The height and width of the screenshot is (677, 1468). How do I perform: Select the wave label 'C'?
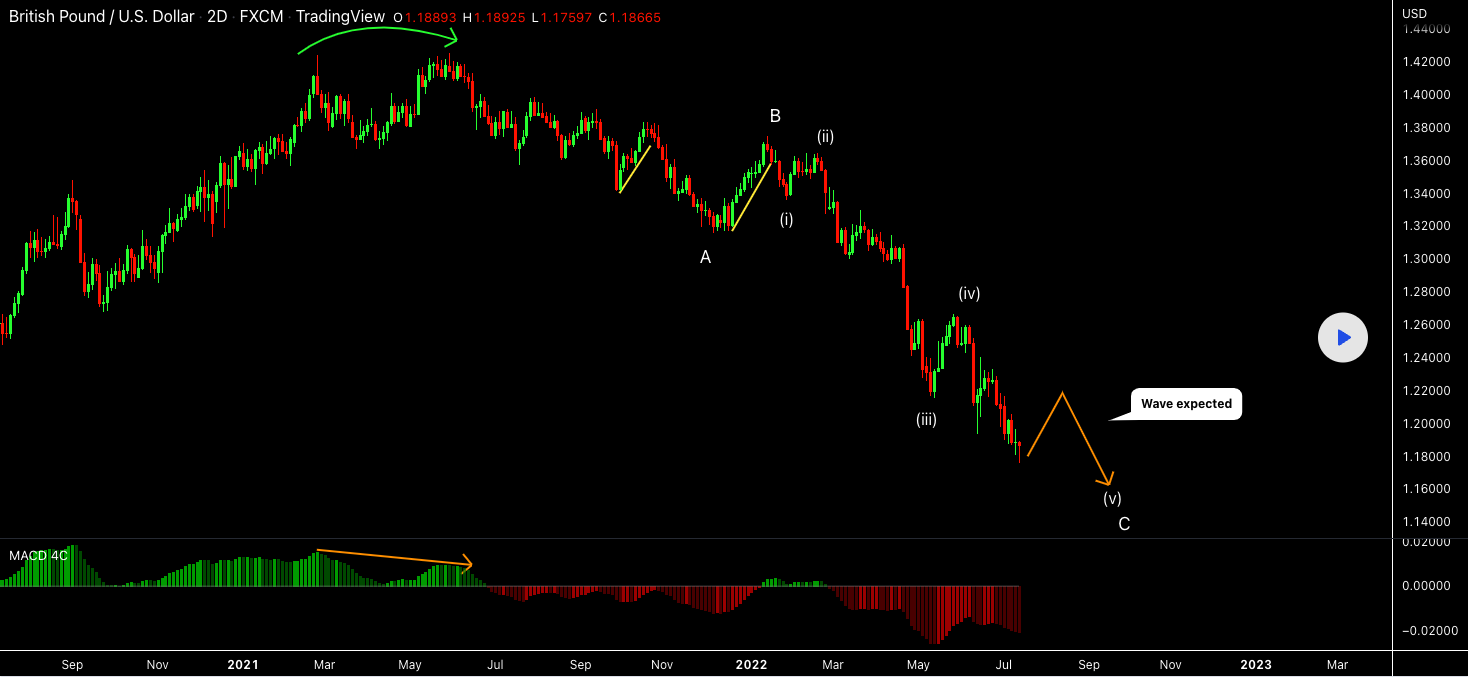click(x=1124, y=524)
